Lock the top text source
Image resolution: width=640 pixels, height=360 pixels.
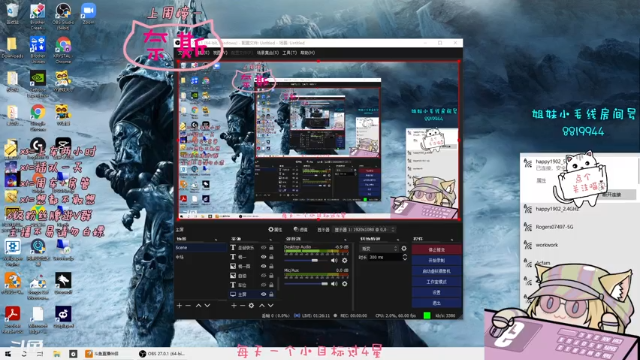click(271, 247)
